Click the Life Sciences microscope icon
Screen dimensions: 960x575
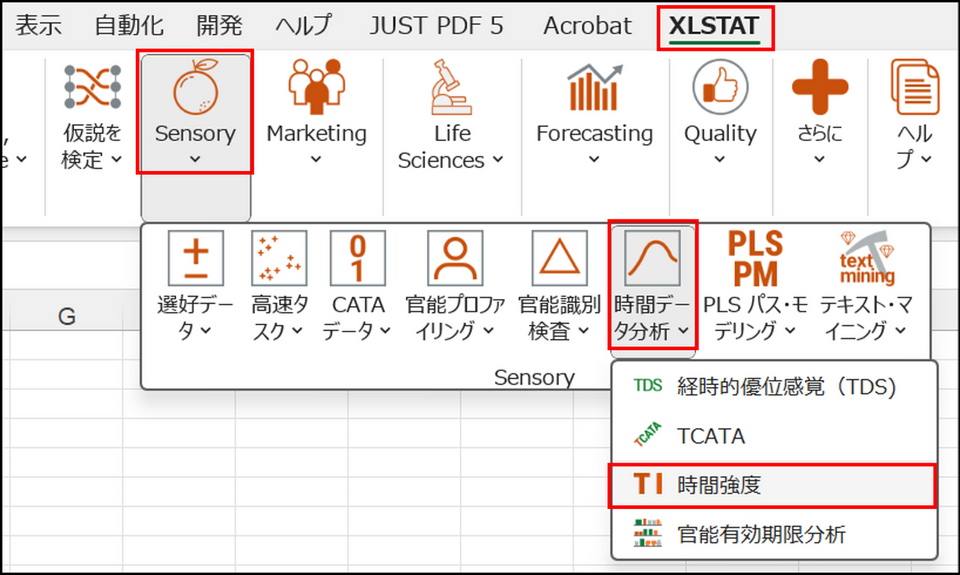click(452, 87)
